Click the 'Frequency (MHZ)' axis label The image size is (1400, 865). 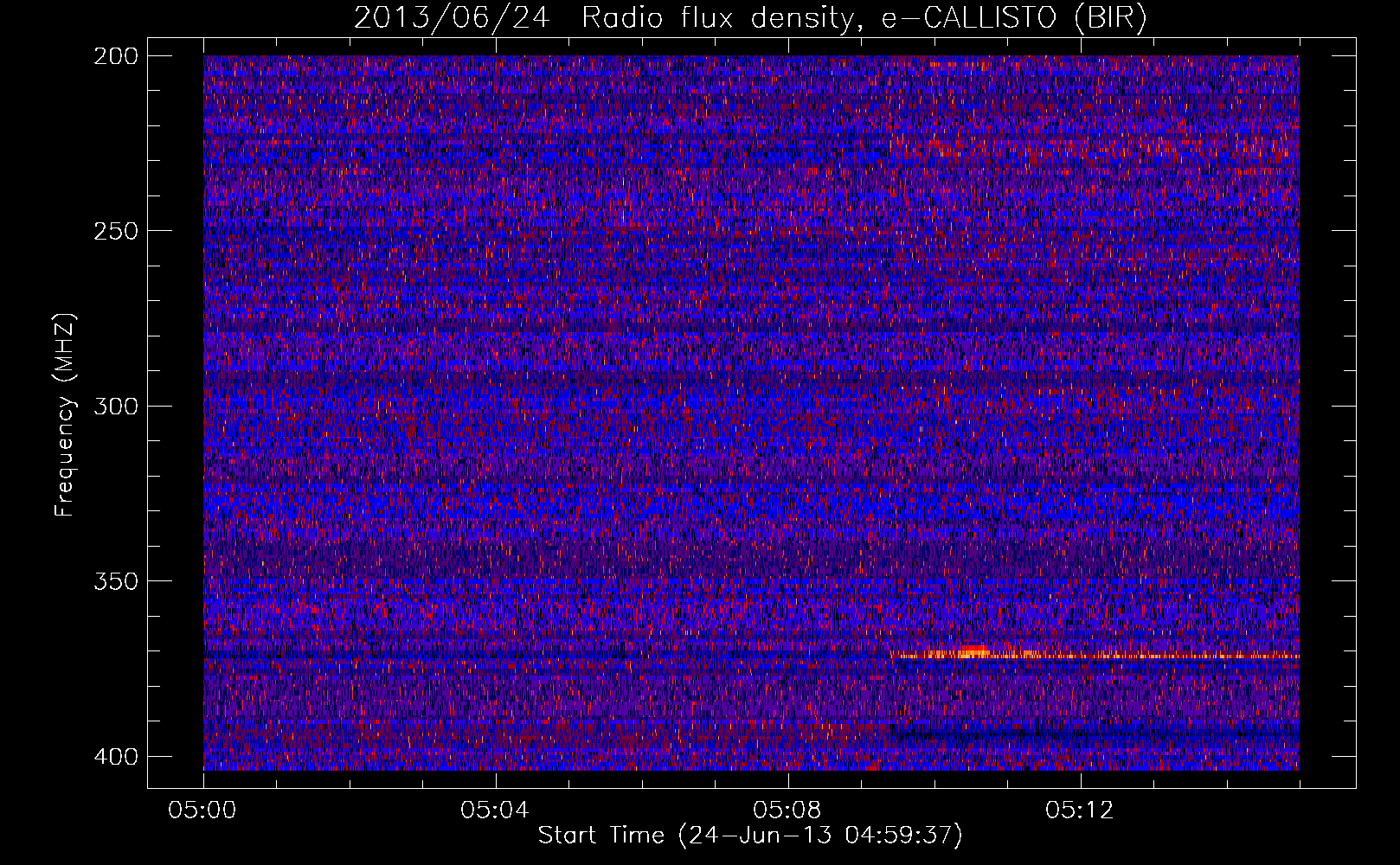65,414
